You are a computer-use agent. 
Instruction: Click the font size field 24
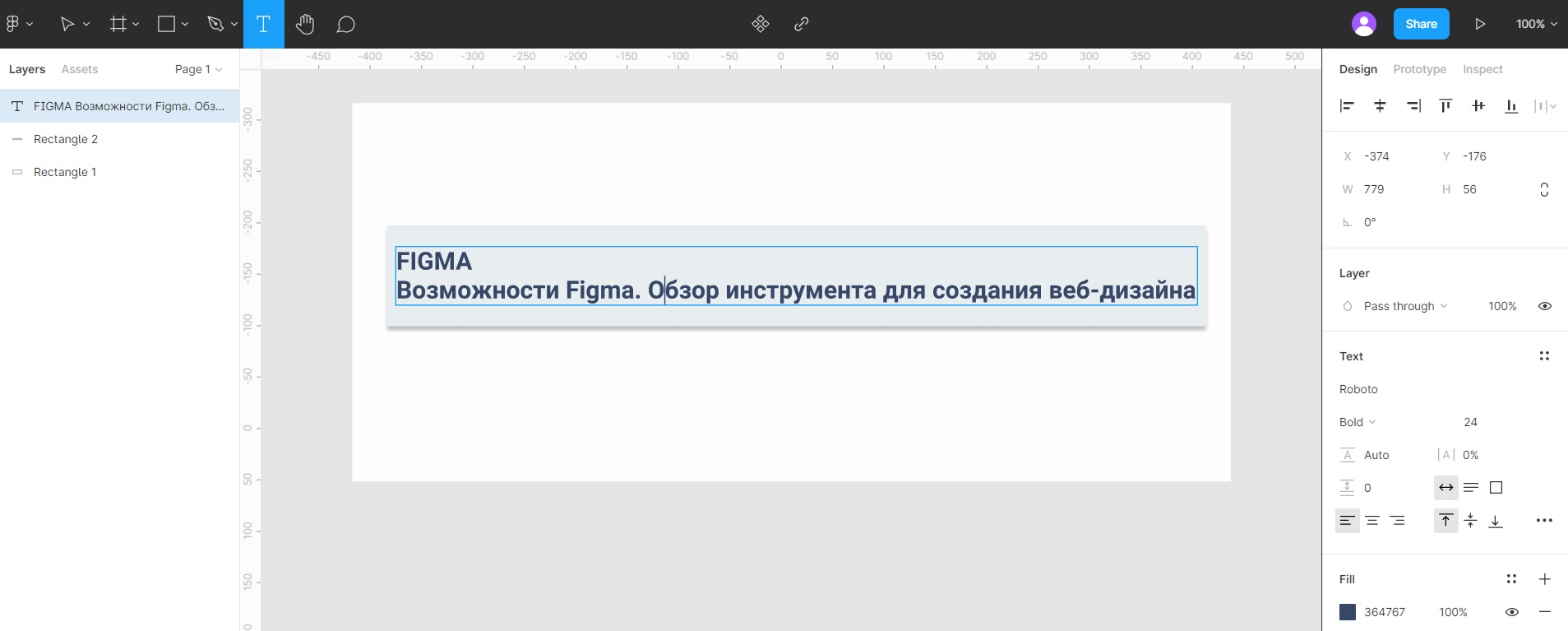[1470, 422]
